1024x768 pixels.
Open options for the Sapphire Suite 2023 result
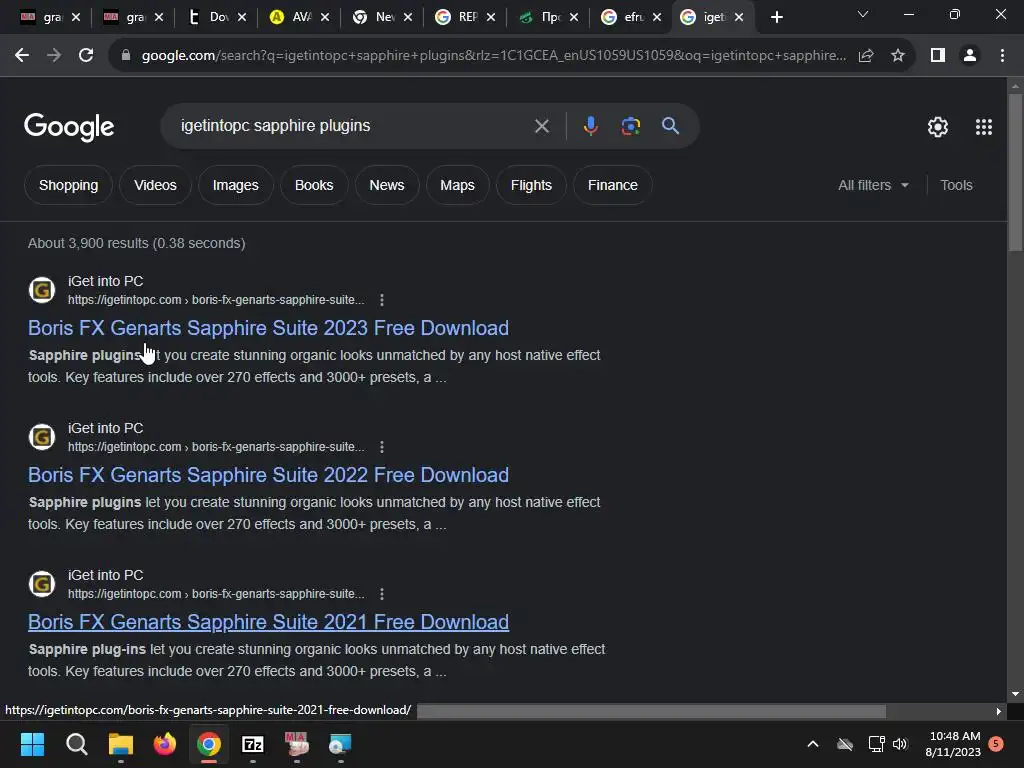click(382, 300)
